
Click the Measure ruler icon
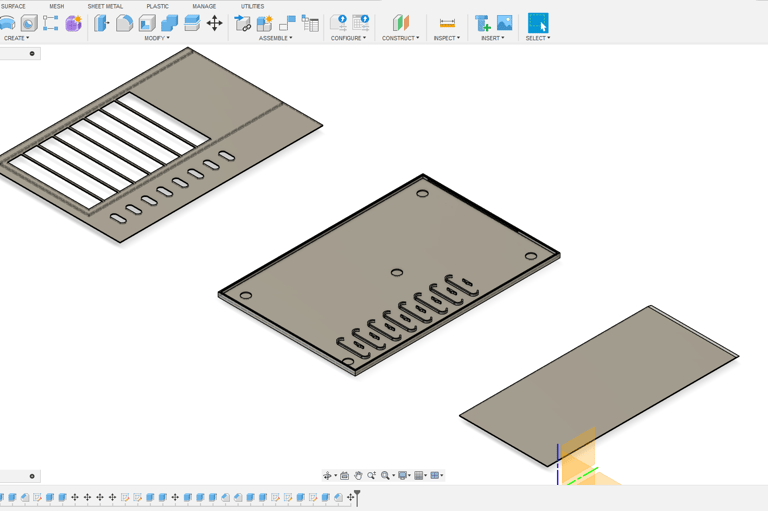coord(447,22)
